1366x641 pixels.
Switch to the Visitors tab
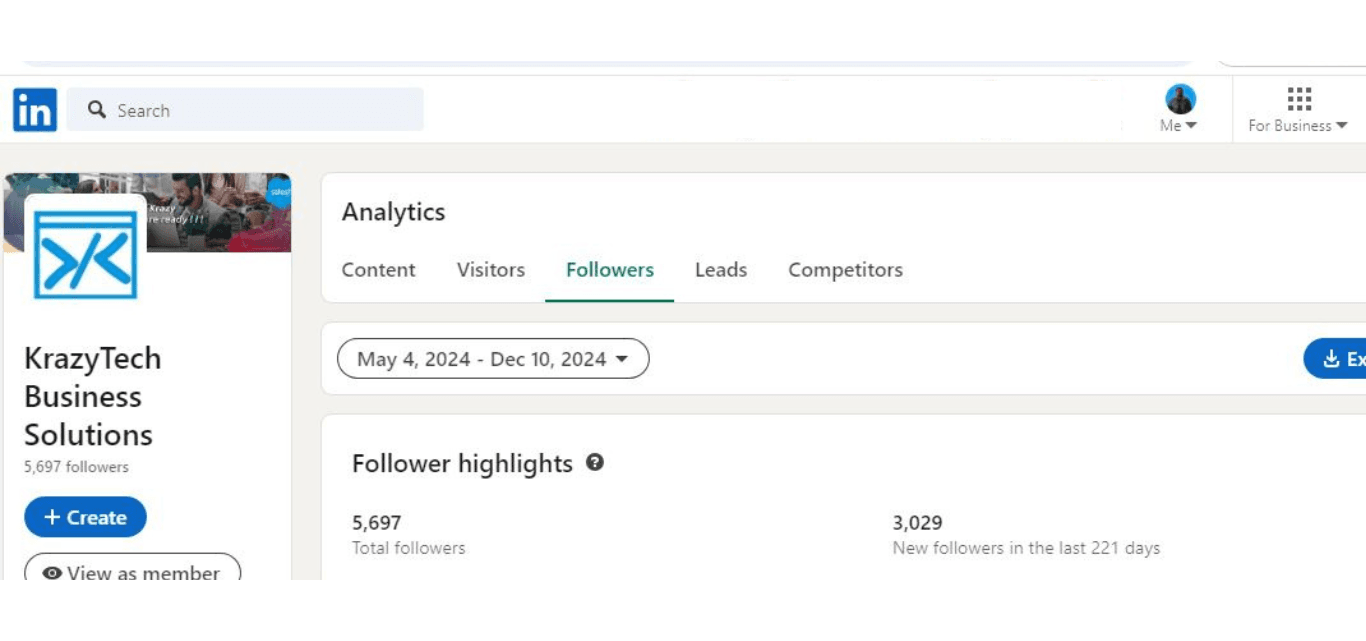tap(490, 270)
